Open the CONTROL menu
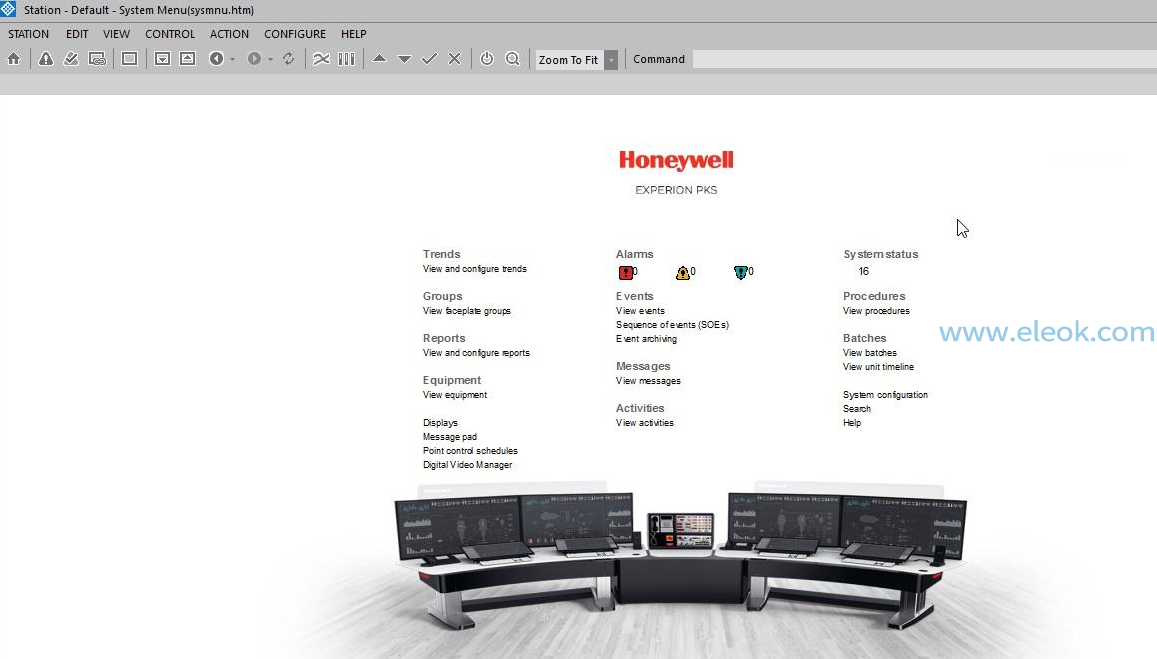1157x659 pixels. (x=170, y=34)
